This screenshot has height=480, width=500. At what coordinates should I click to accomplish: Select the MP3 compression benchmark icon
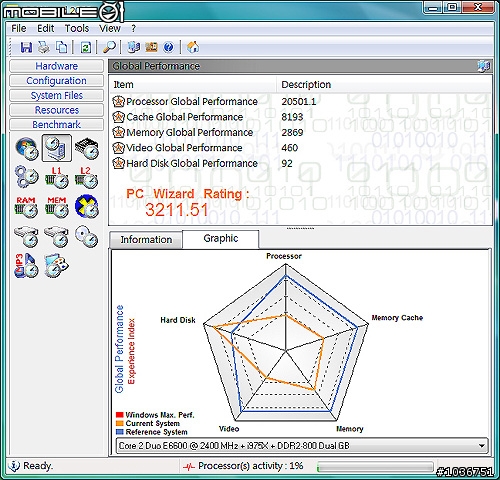click(26, 265)
